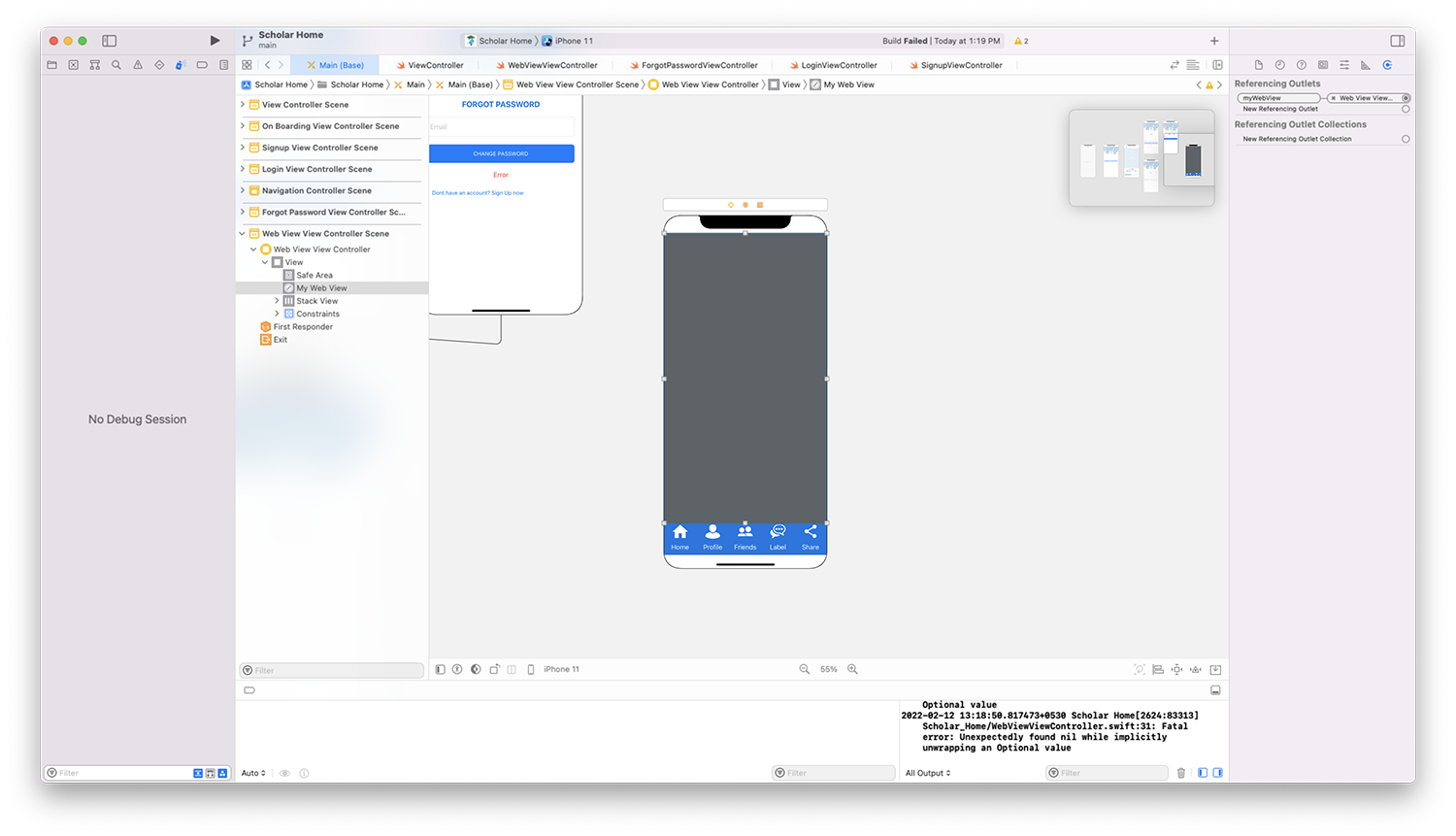This screenshot has width=1456, height=836.
Task: Open the Quick Help inspector
Action: (1302, 64)
